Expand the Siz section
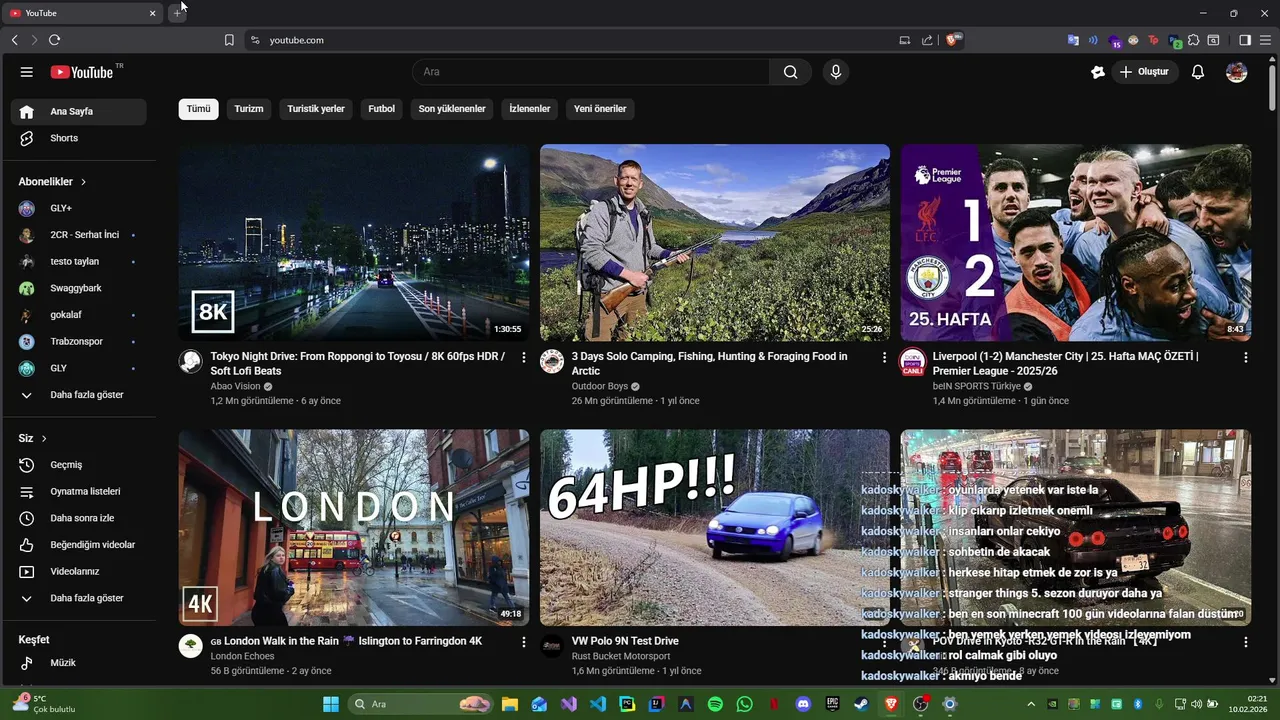Screen dimensions: 1280x720 [x=33, y=438]
